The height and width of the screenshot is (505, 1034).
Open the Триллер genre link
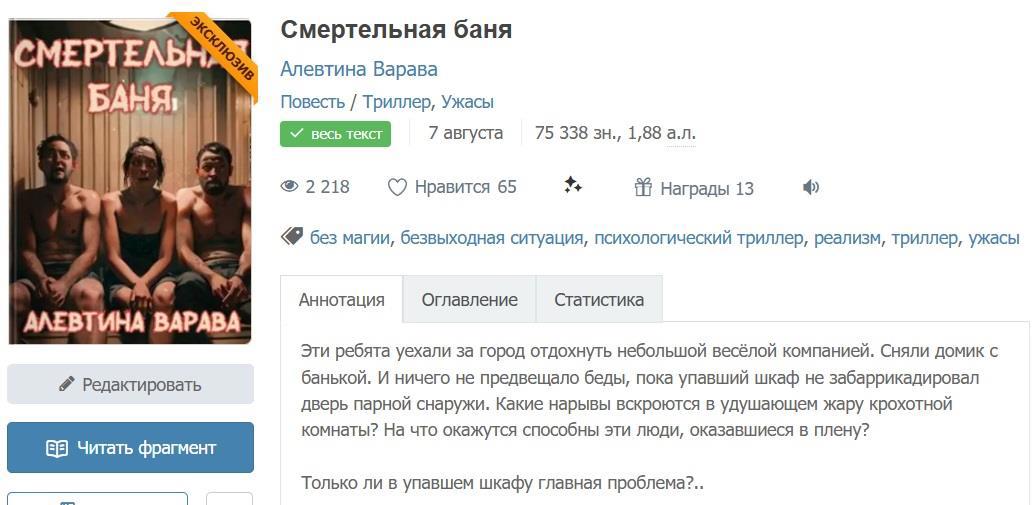click(397, 102)
